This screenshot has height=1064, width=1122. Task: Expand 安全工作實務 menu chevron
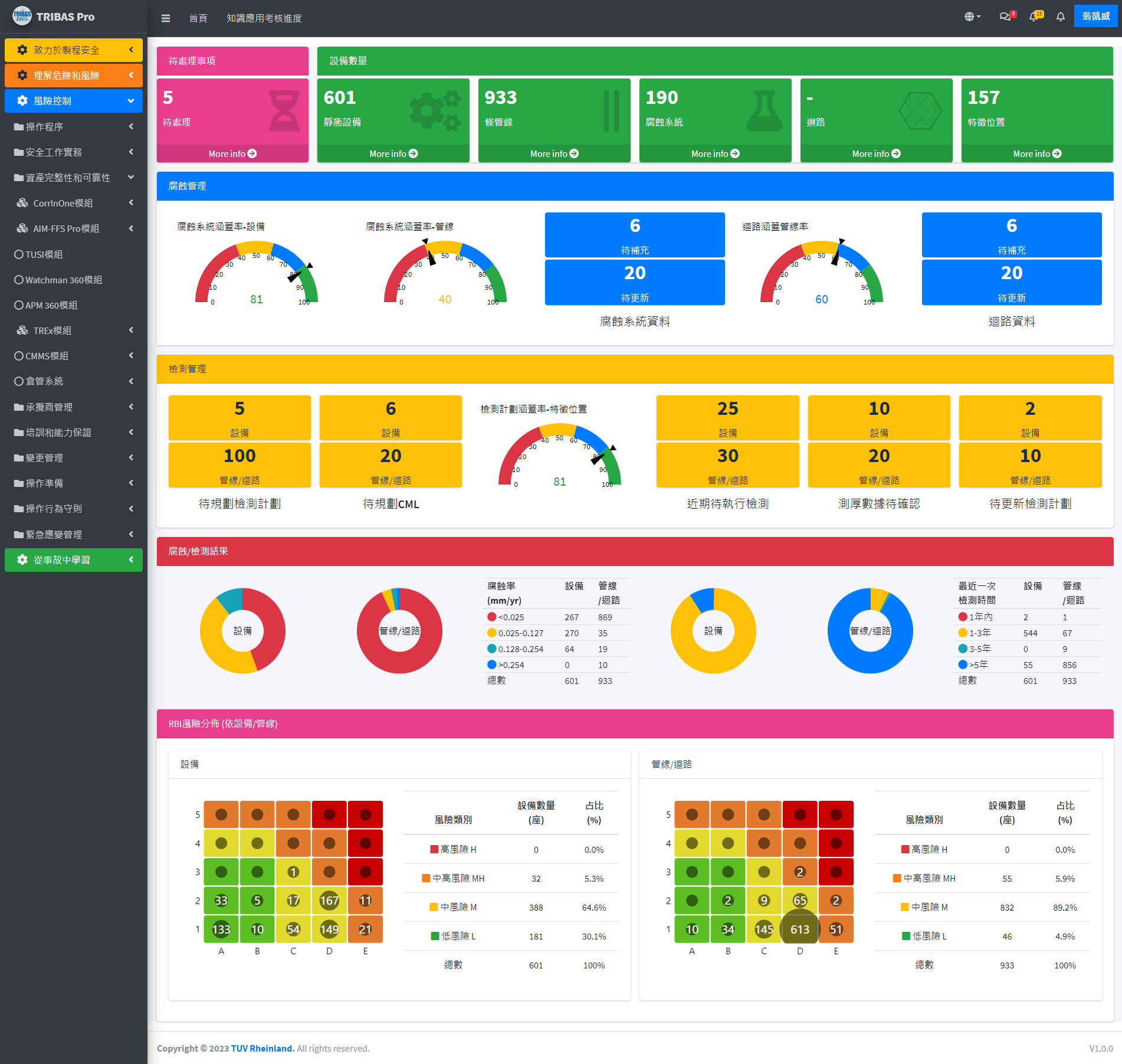(x=131, y=152)
